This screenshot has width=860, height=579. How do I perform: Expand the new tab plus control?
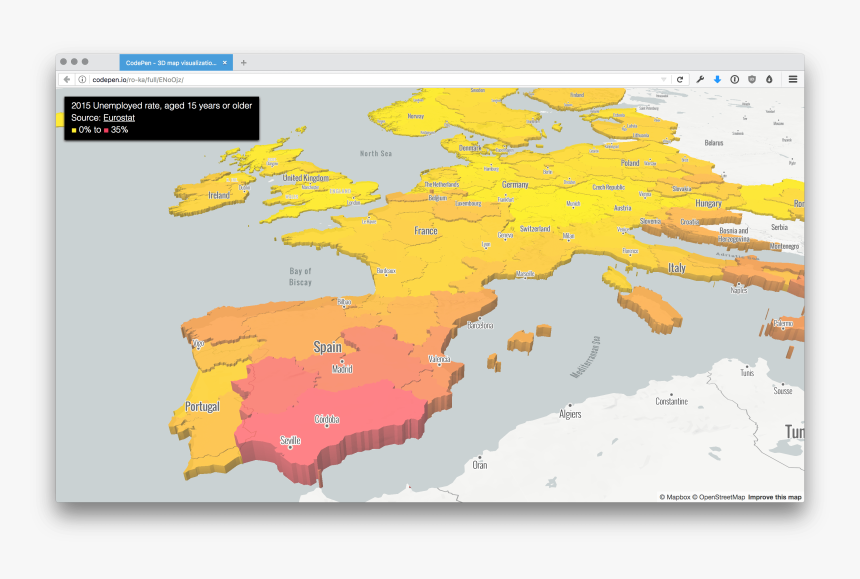point(242,61)
